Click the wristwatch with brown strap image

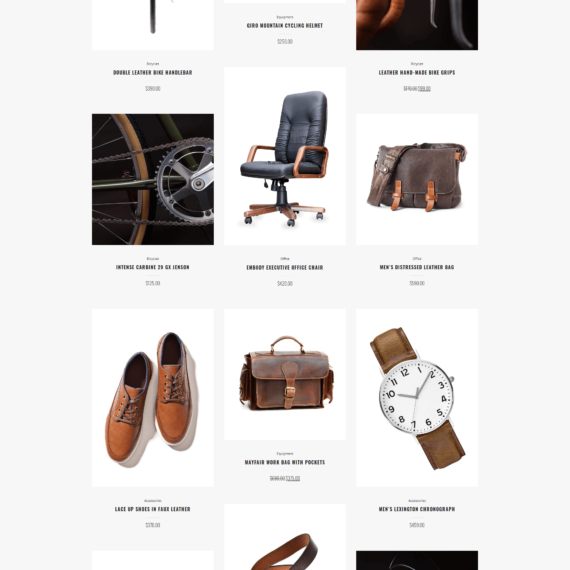pos(417,397)
